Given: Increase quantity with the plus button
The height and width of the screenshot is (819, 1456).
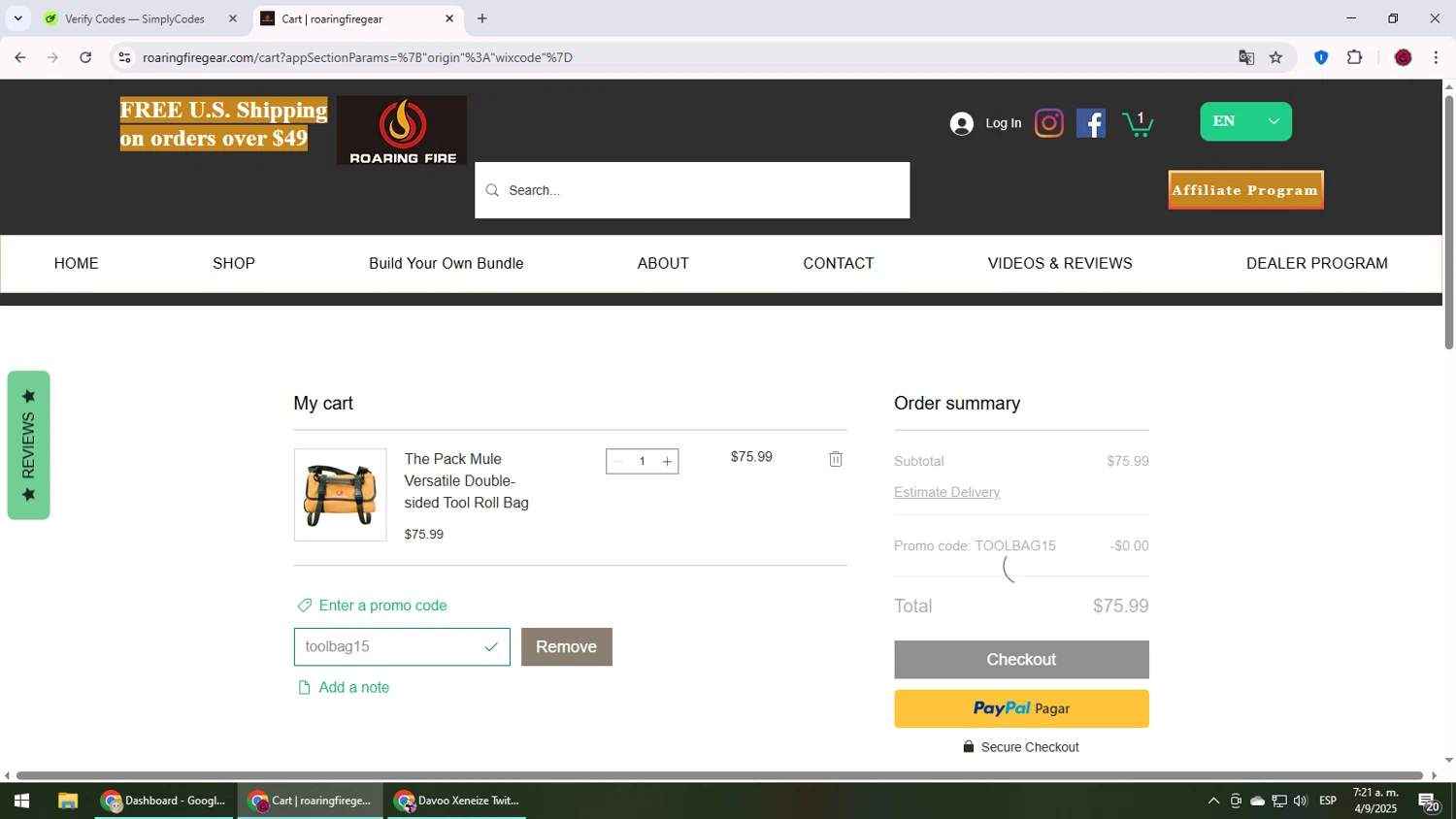Looking at the screenshot, I should click(x=667, y=462).
